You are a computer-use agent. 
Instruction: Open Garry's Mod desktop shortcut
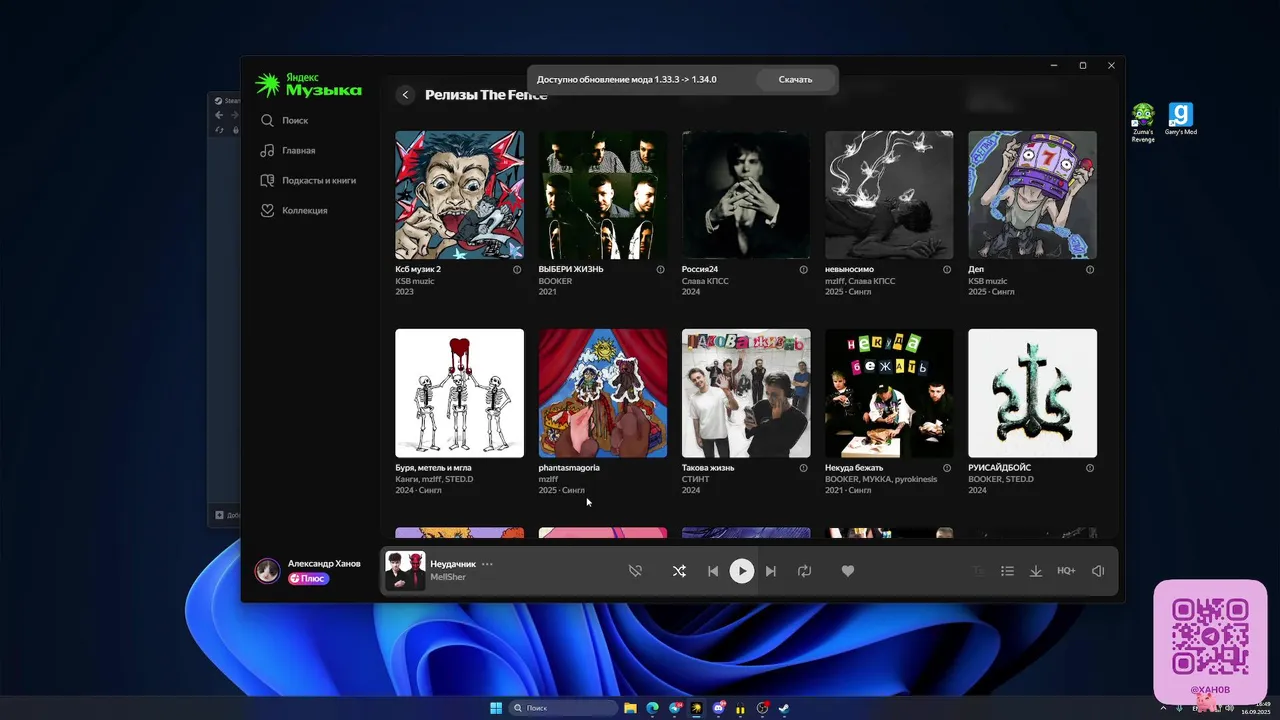point(1181,119)
